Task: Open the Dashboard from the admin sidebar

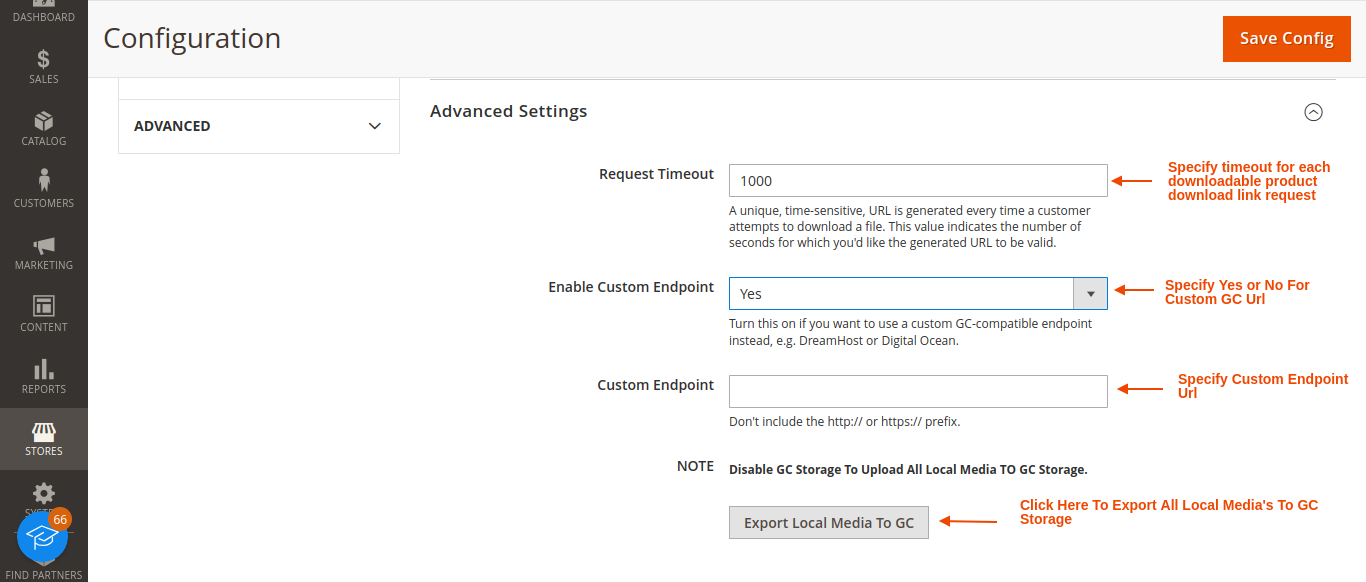Action: 44,10
